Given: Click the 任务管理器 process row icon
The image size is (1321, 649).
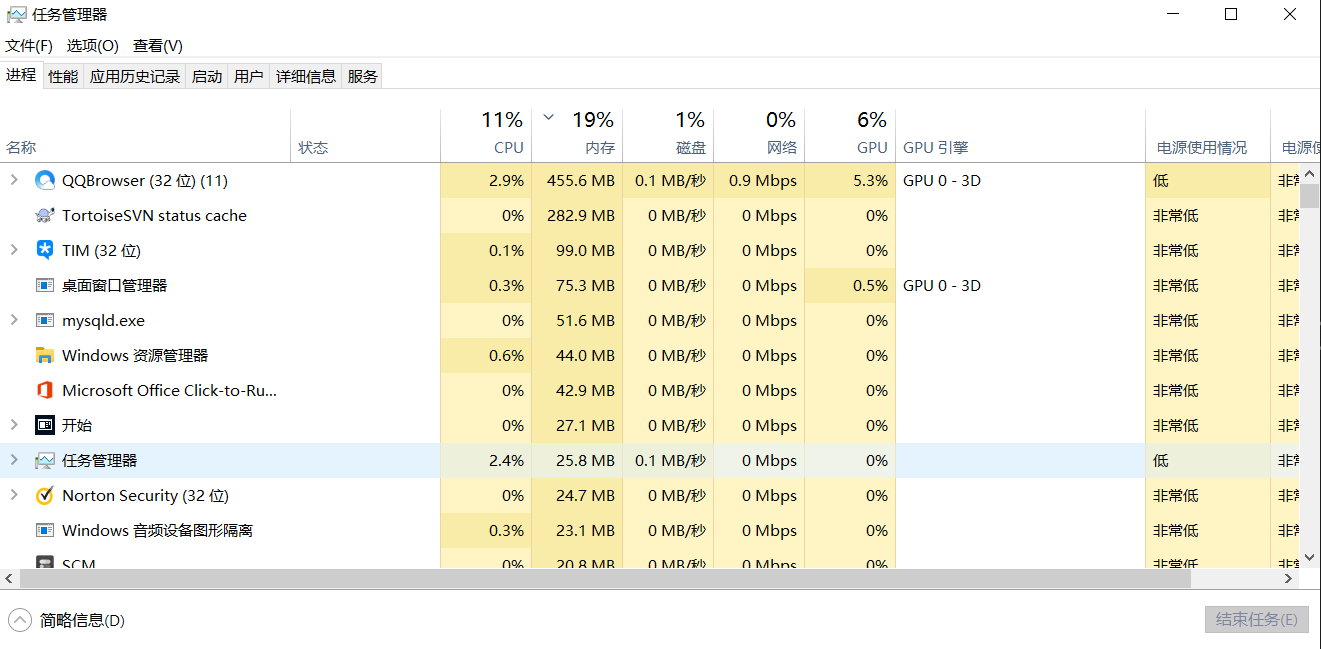Looking at the screenshot, I should (45, 461).
